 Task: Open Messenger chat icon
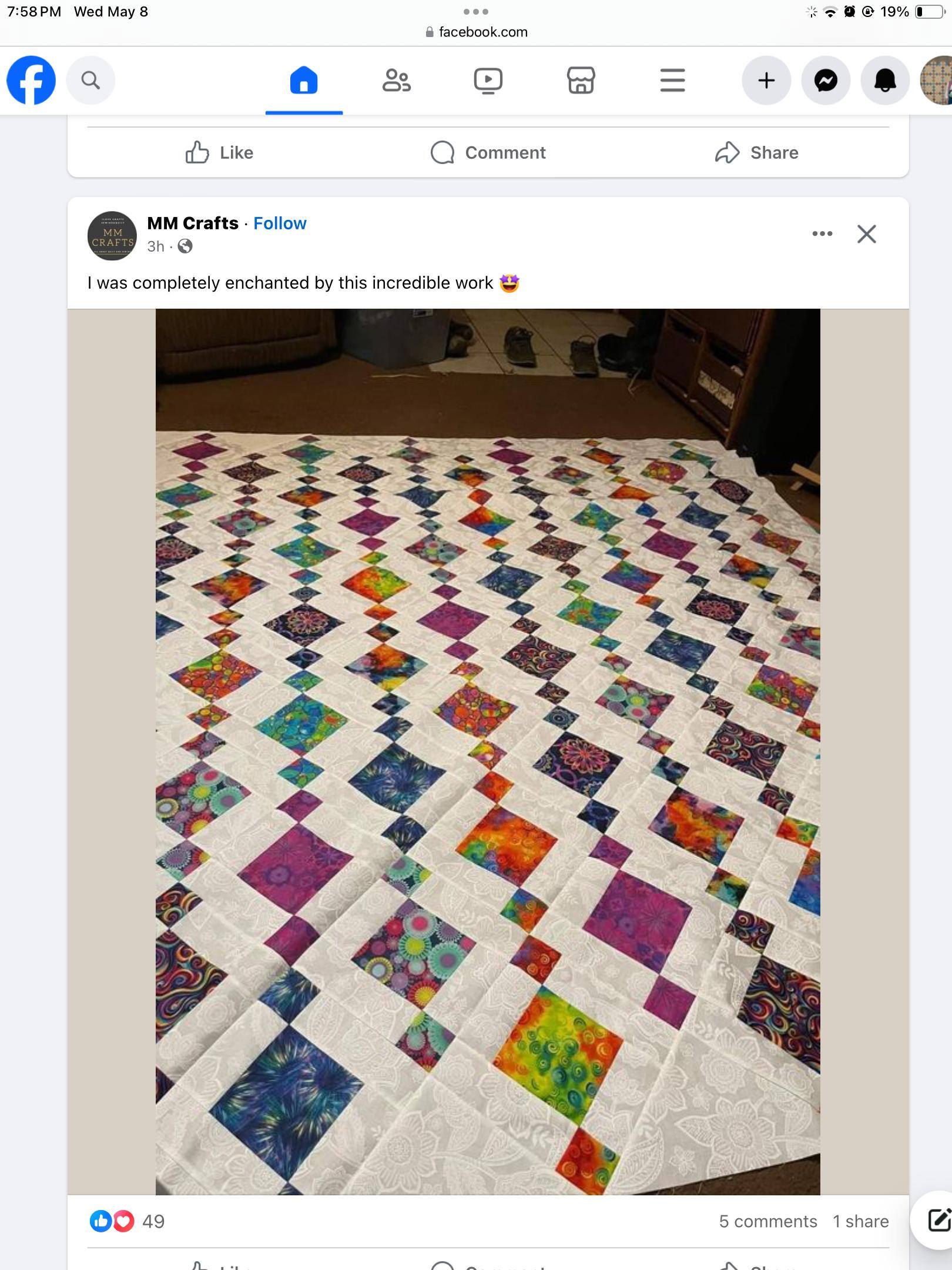tap(826, 81)
